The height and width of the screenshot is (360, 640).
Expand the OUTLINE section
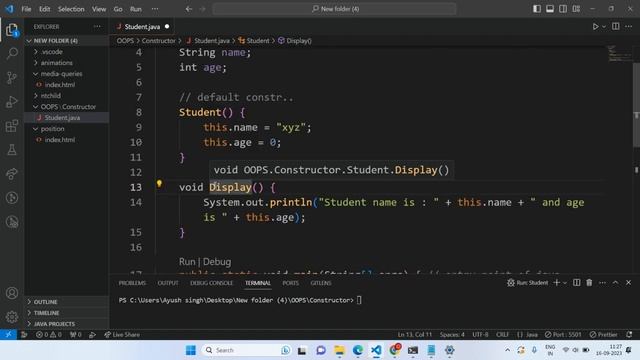coord(67,302)
